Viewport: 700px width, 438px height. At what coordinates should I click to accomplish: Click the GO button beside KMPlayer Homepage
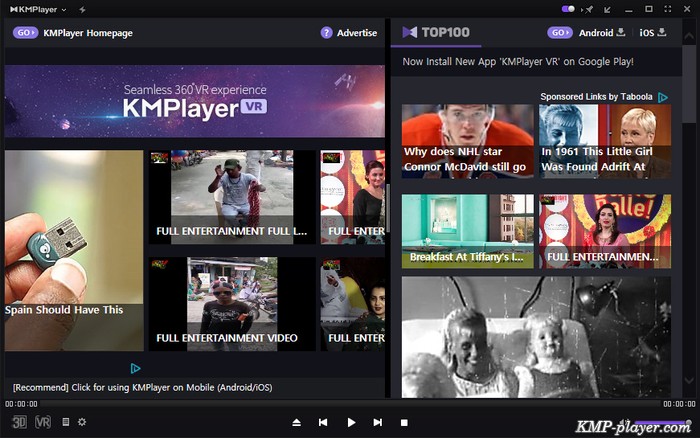(25, 33)
